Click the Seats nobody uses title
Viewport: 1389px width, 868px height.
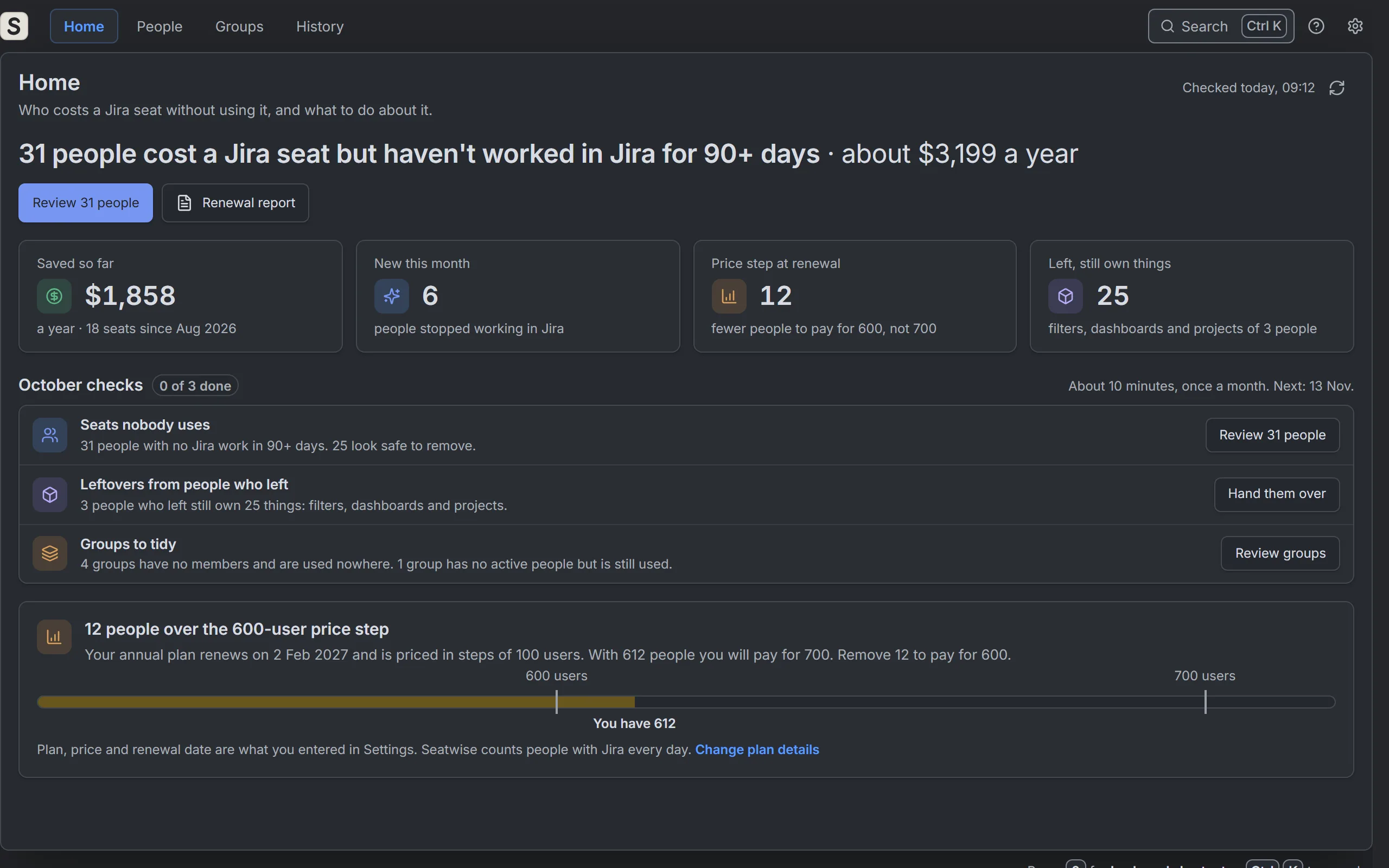(x=145, y=425)
